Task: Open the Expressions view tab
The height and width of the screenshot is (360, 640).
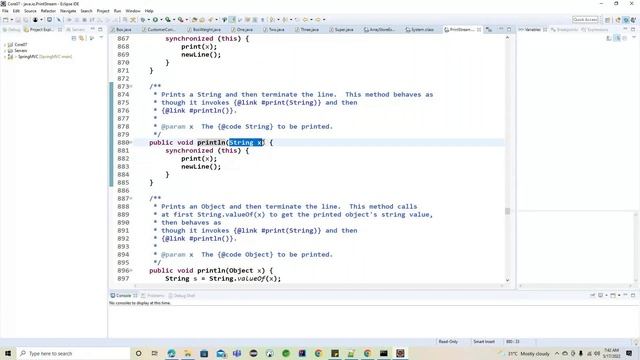Action: 595,29
